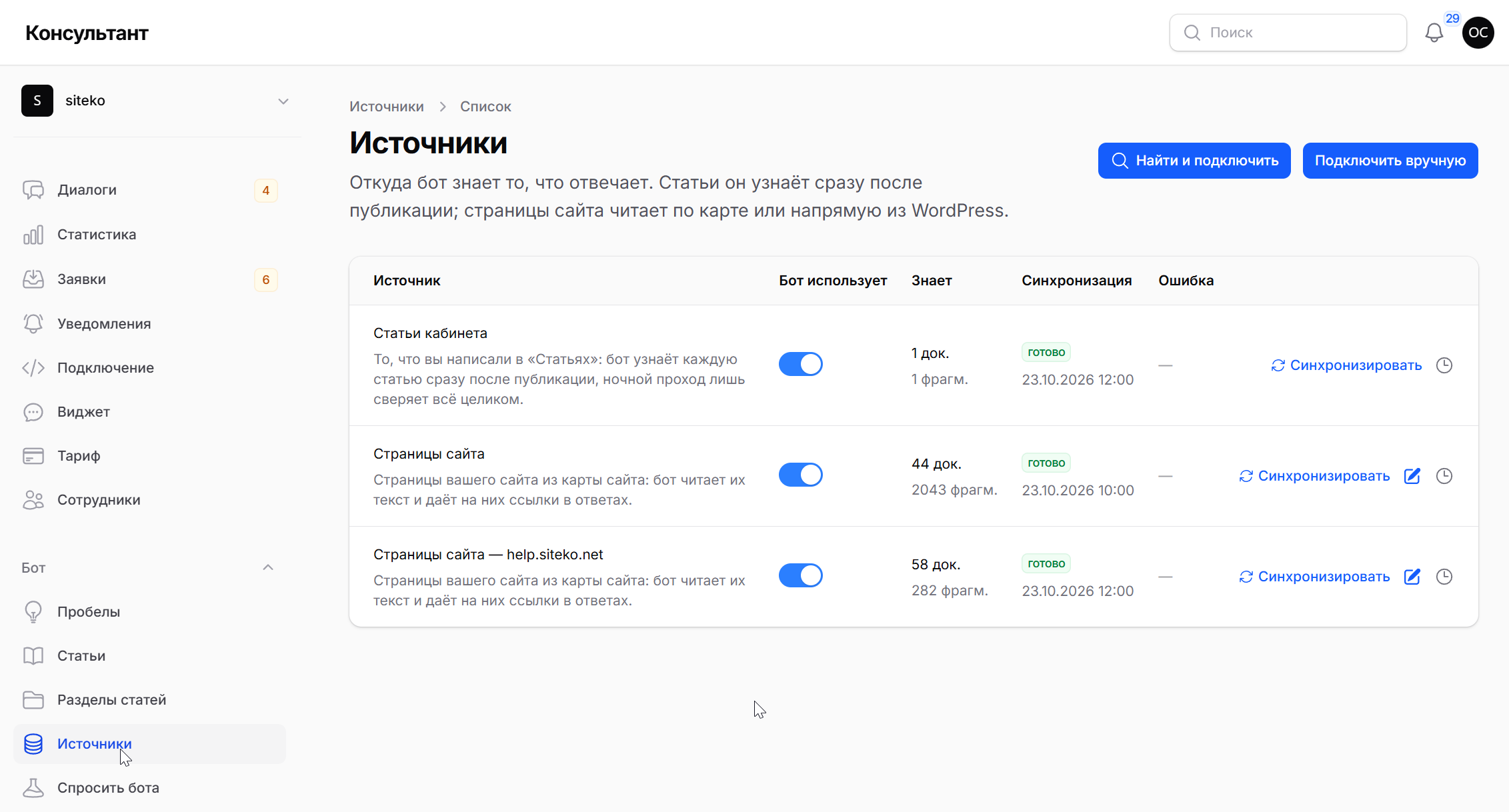
Task: Go to Источники breadcrumb link
Action: tap(387, 107)
